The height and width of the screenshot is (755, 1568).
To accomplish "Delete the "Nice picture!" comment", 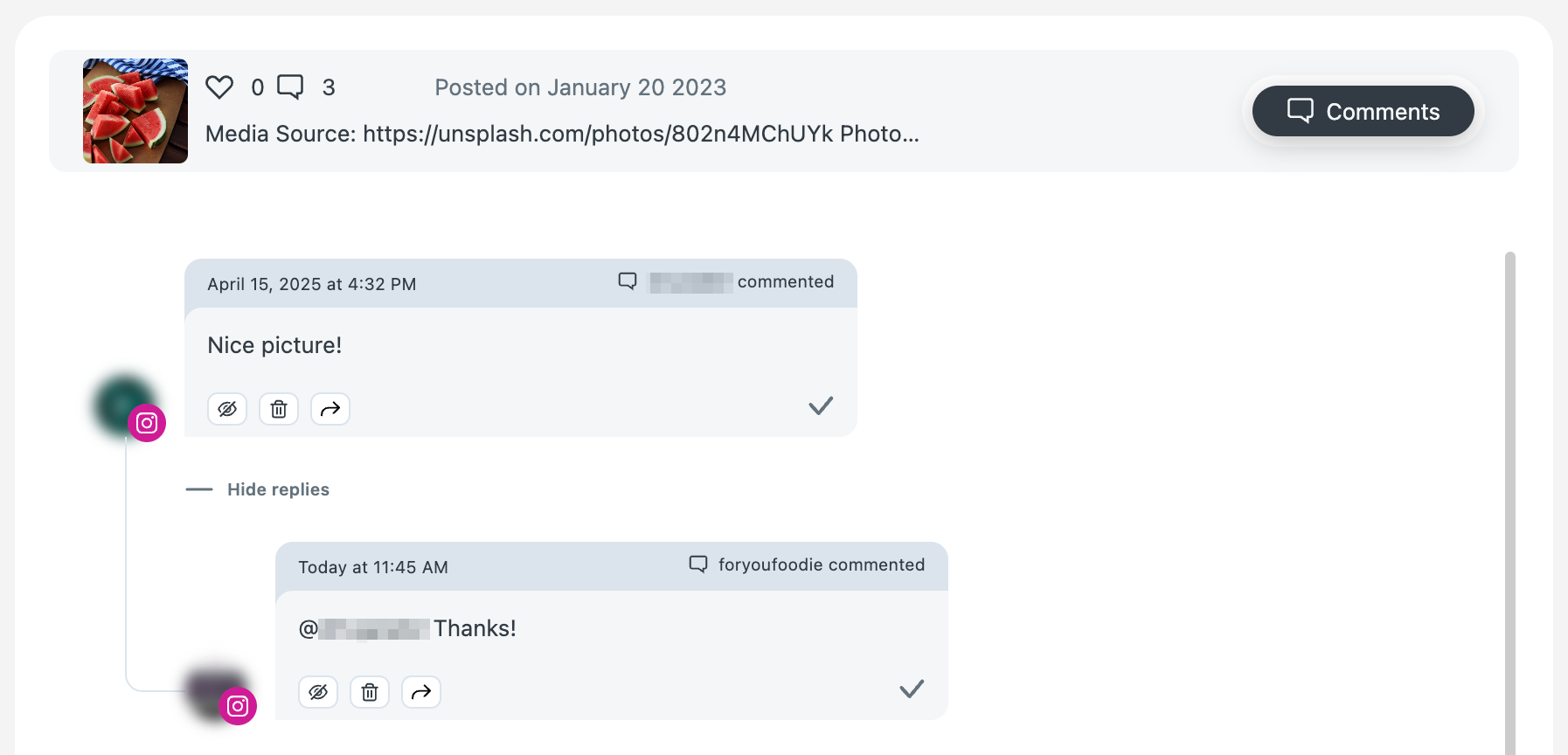I will click(x=279, y=408).
